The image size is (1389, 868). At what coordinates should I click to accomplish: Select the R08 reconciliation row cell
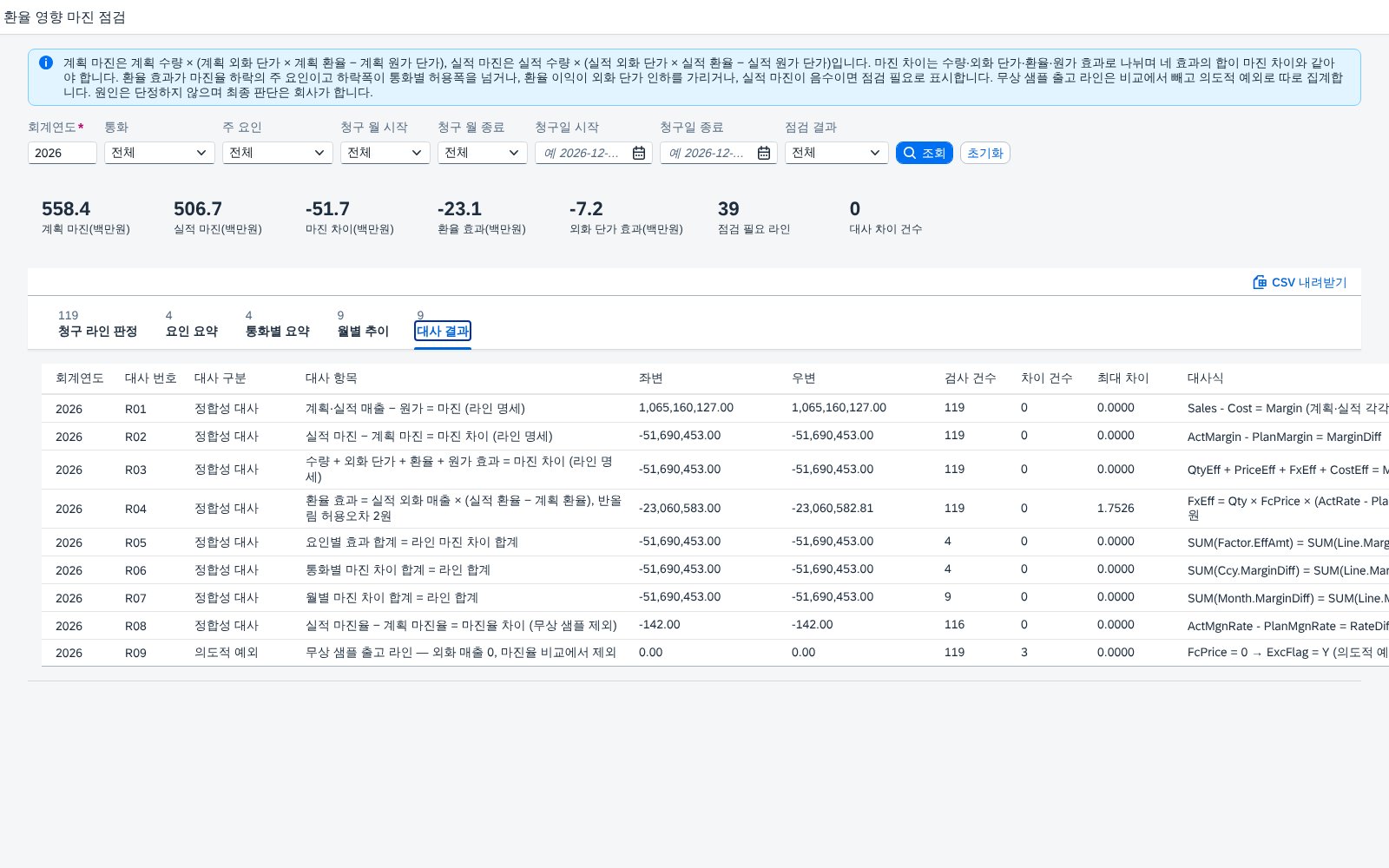tap(135, 626)
